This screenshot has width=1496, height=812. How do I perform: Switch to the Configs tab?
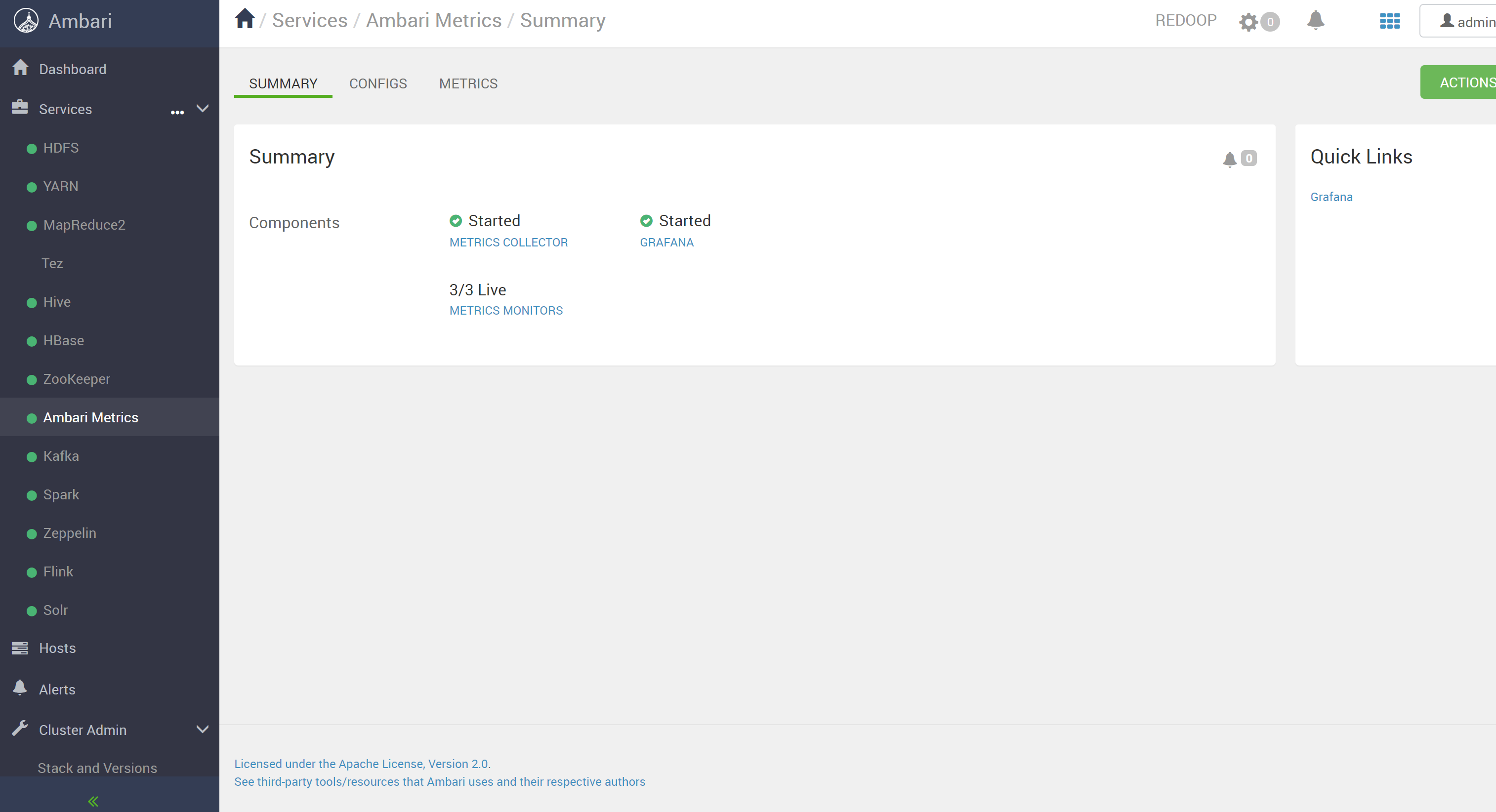tap(378, 83)
